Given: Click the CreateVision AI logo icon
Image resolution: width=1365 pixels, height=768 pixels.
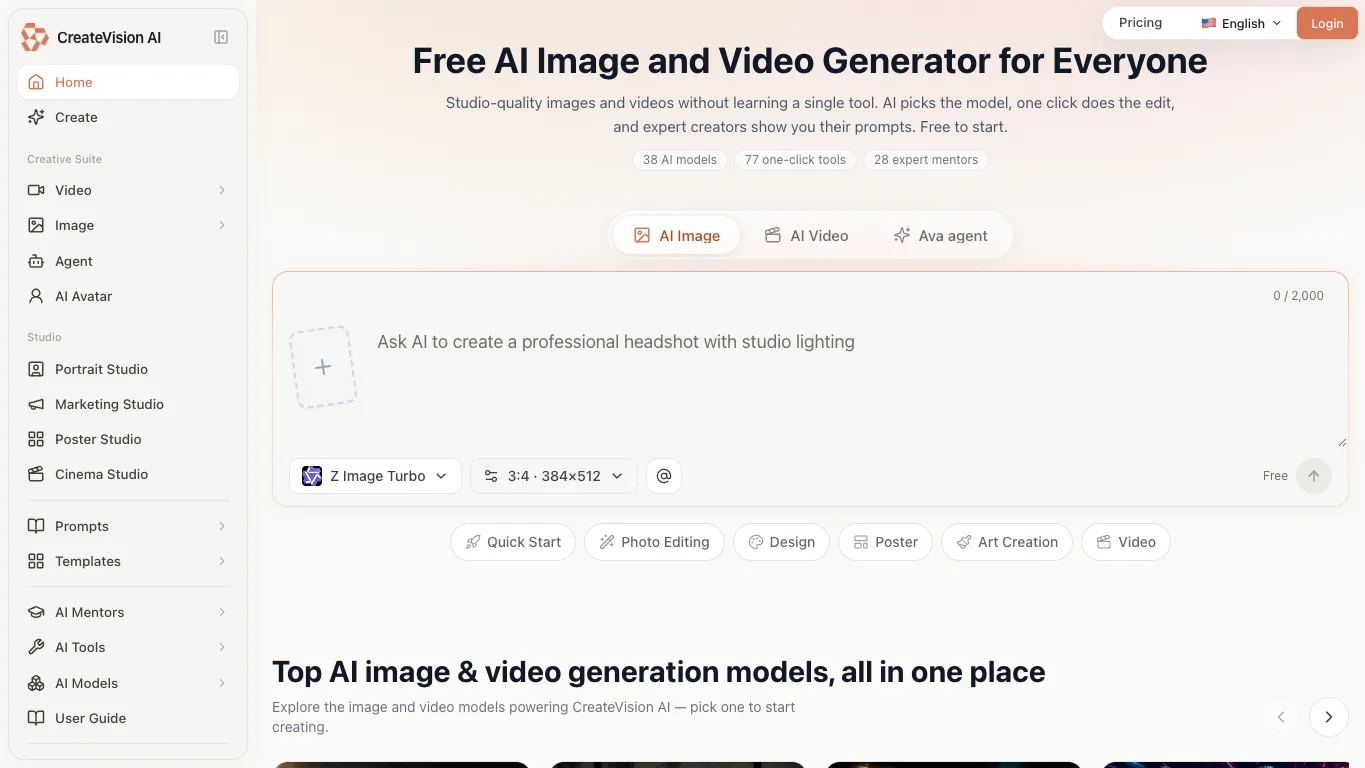Looking at the screenshot, I should [x=35, y=37].
